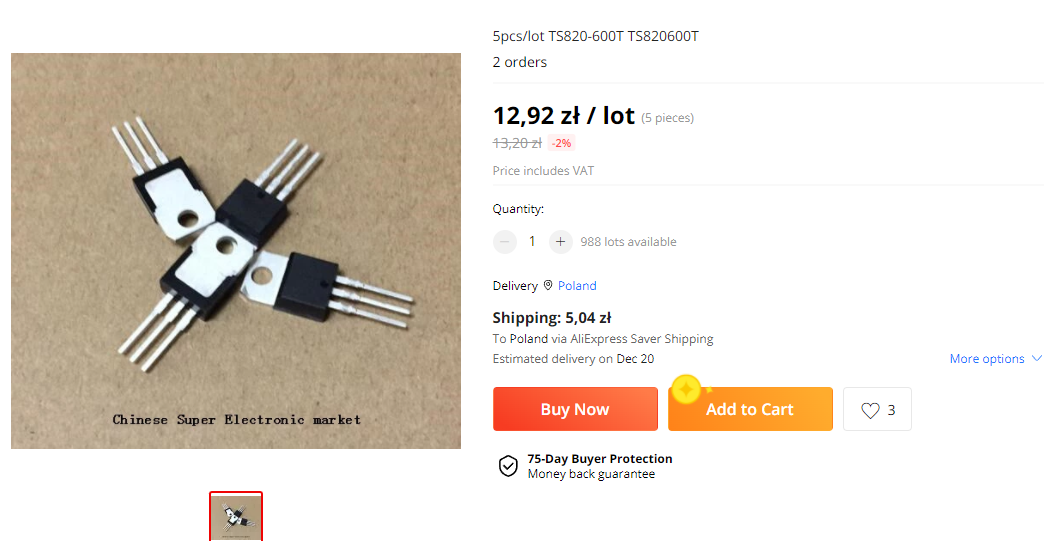Click the wishlist count number 3
This screenshot has width=1048, height=541.
tap(891, 410)
